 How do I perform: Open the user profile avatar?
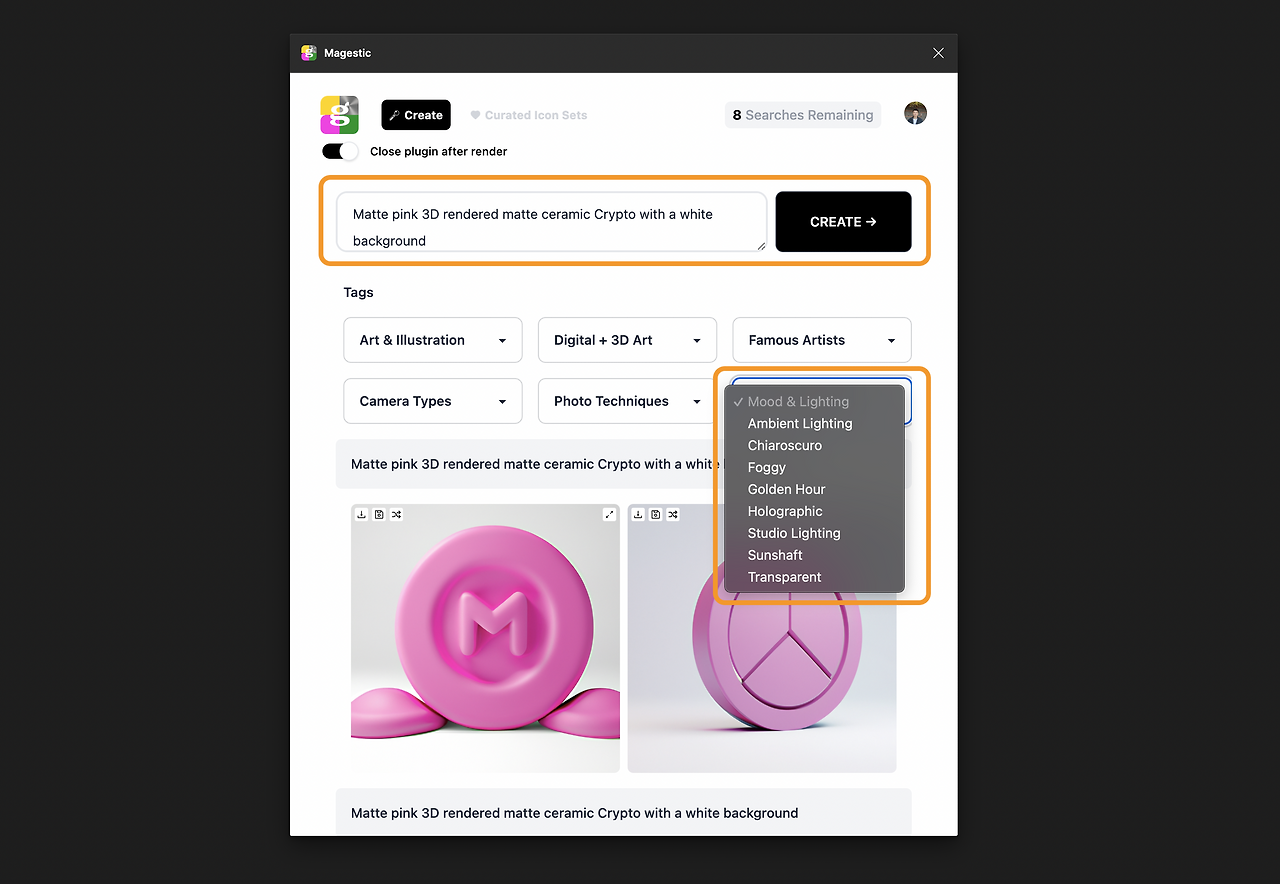pyautogui.click(x=915, y=113)
